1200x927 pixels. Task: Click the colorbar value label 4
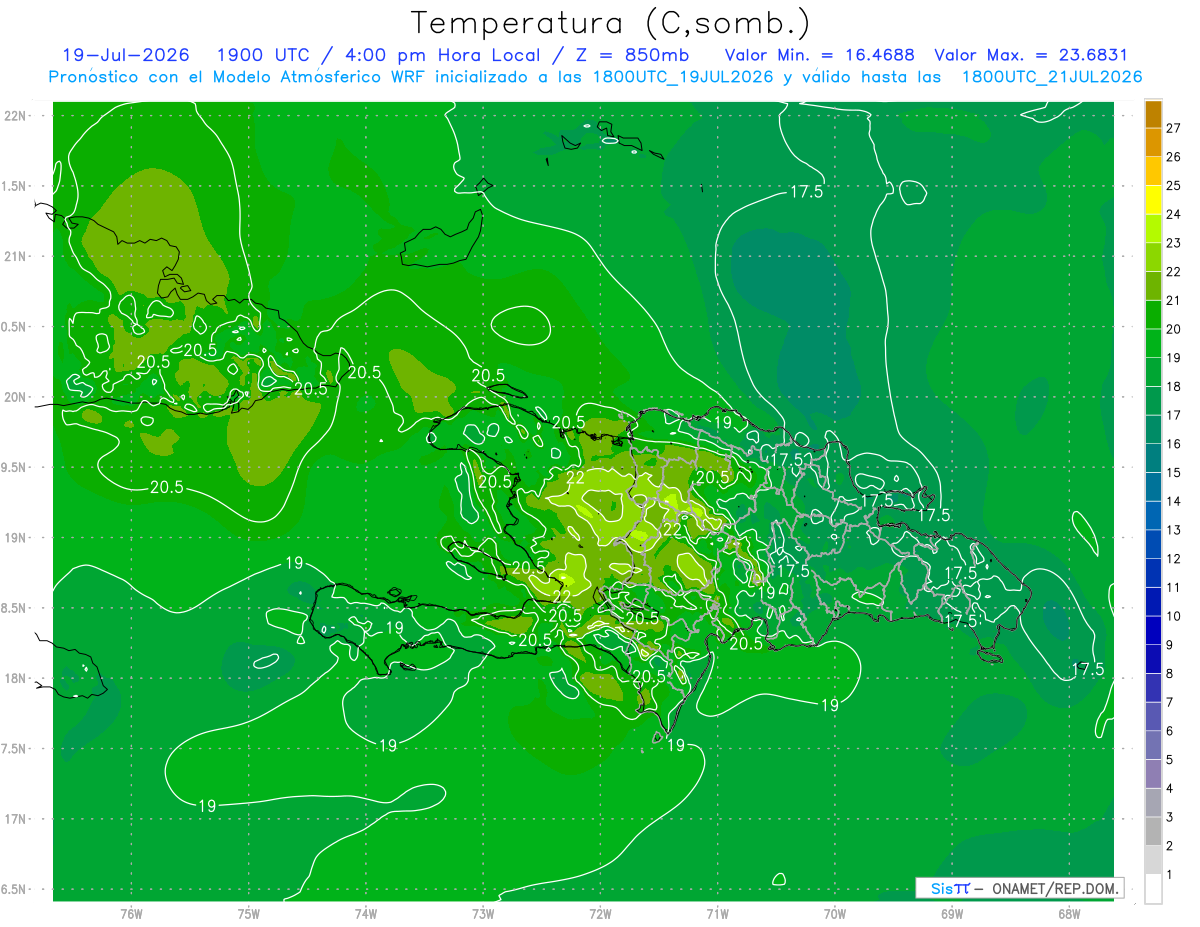[1170, 789]
